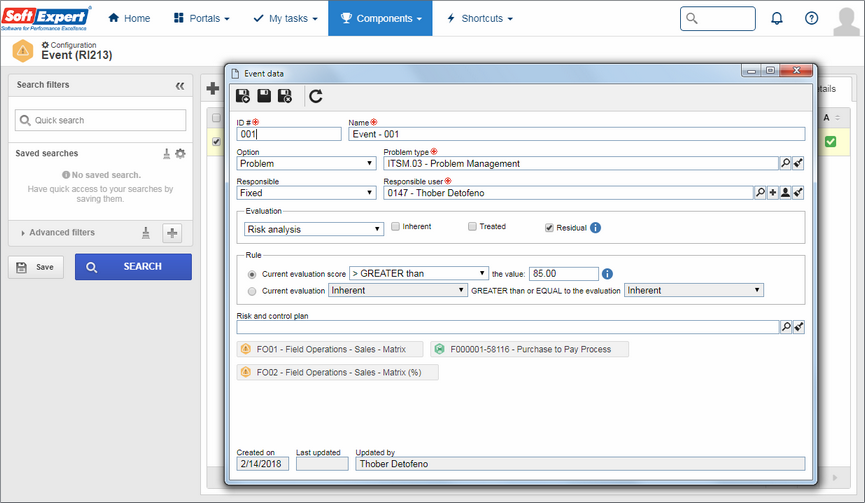Screen dimensions: 865x503
Task: Click F000001-58116 - Purchase to Pay Process tag
Action: (530, 349)
